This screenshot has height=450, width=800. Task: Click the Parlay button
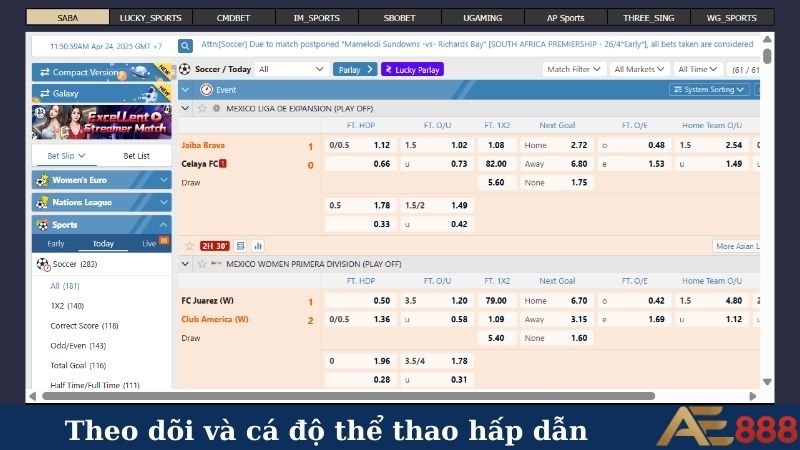355,69
